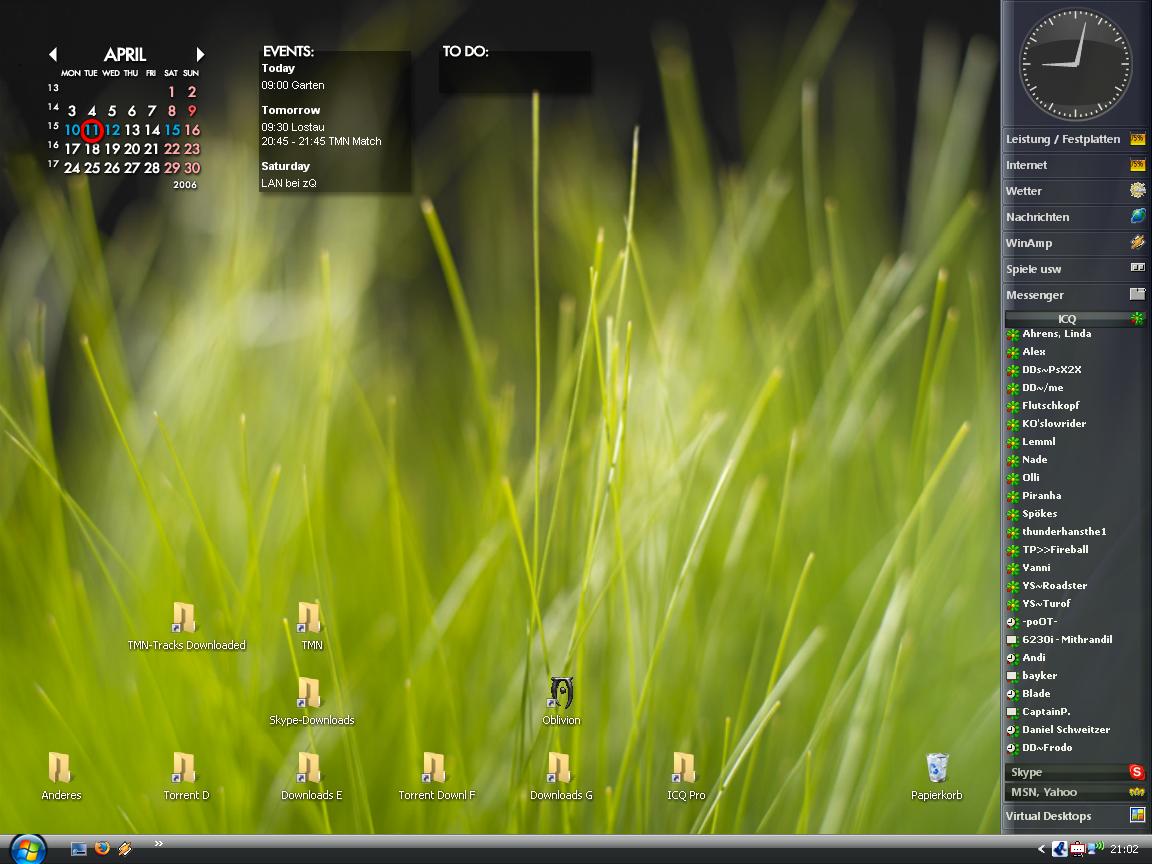1152x864 pixels.
Task: Expand the Wetter sidebar panel
Action: pos(1074,191)
